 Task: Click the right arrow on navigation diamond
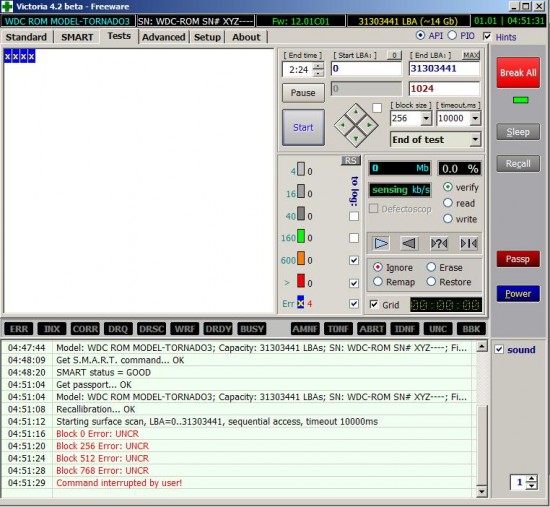point(370,125)
